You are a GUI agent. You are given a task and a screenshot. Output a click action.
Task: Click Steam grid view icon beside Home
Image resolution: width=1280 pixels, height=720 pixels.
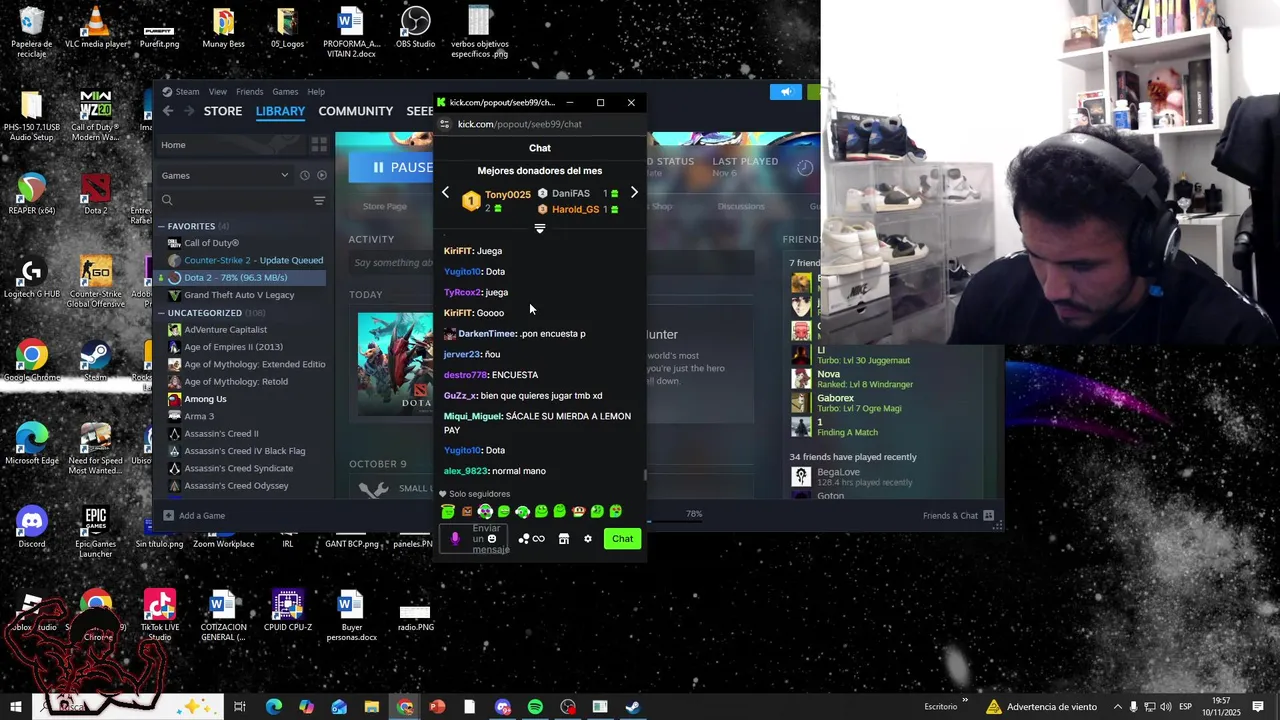pos(319,145)
